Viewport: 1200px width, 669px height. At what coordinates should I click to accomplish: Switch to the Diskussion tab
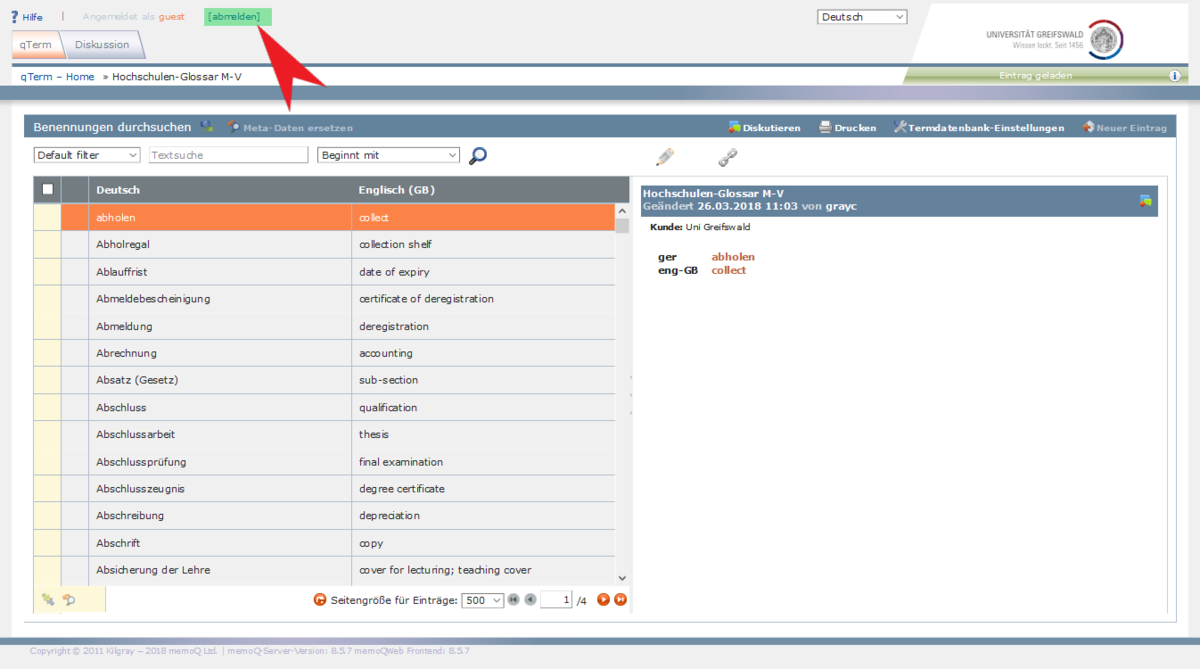click(102, 45)
